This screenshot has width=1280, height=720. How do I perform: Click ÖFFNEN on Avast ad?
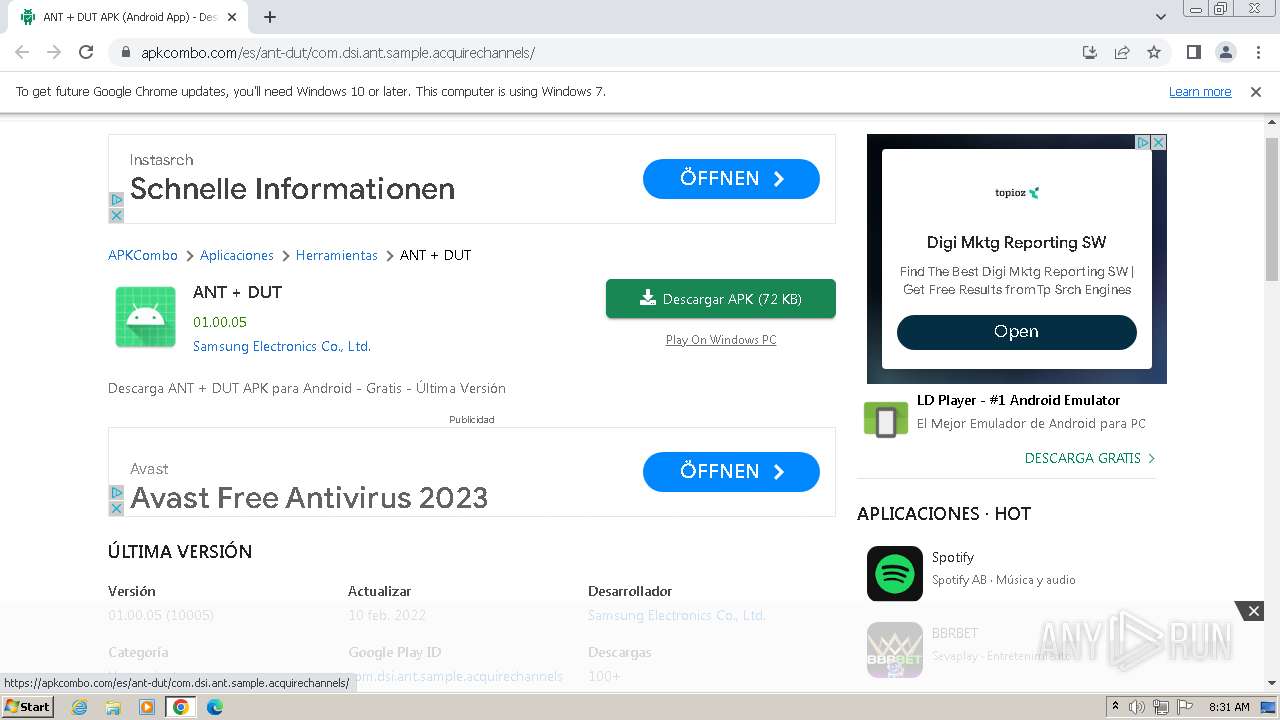pos(731,472)
